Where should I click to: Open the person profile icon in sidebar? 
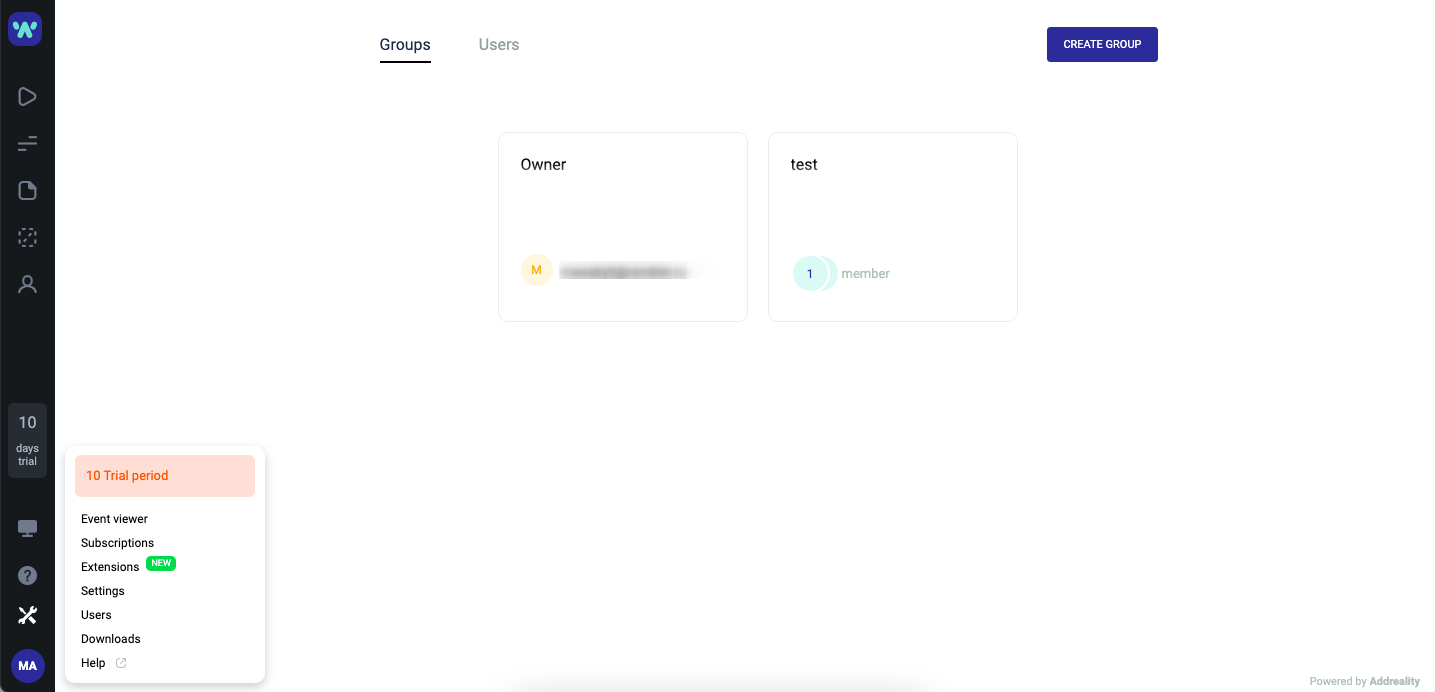27,284
